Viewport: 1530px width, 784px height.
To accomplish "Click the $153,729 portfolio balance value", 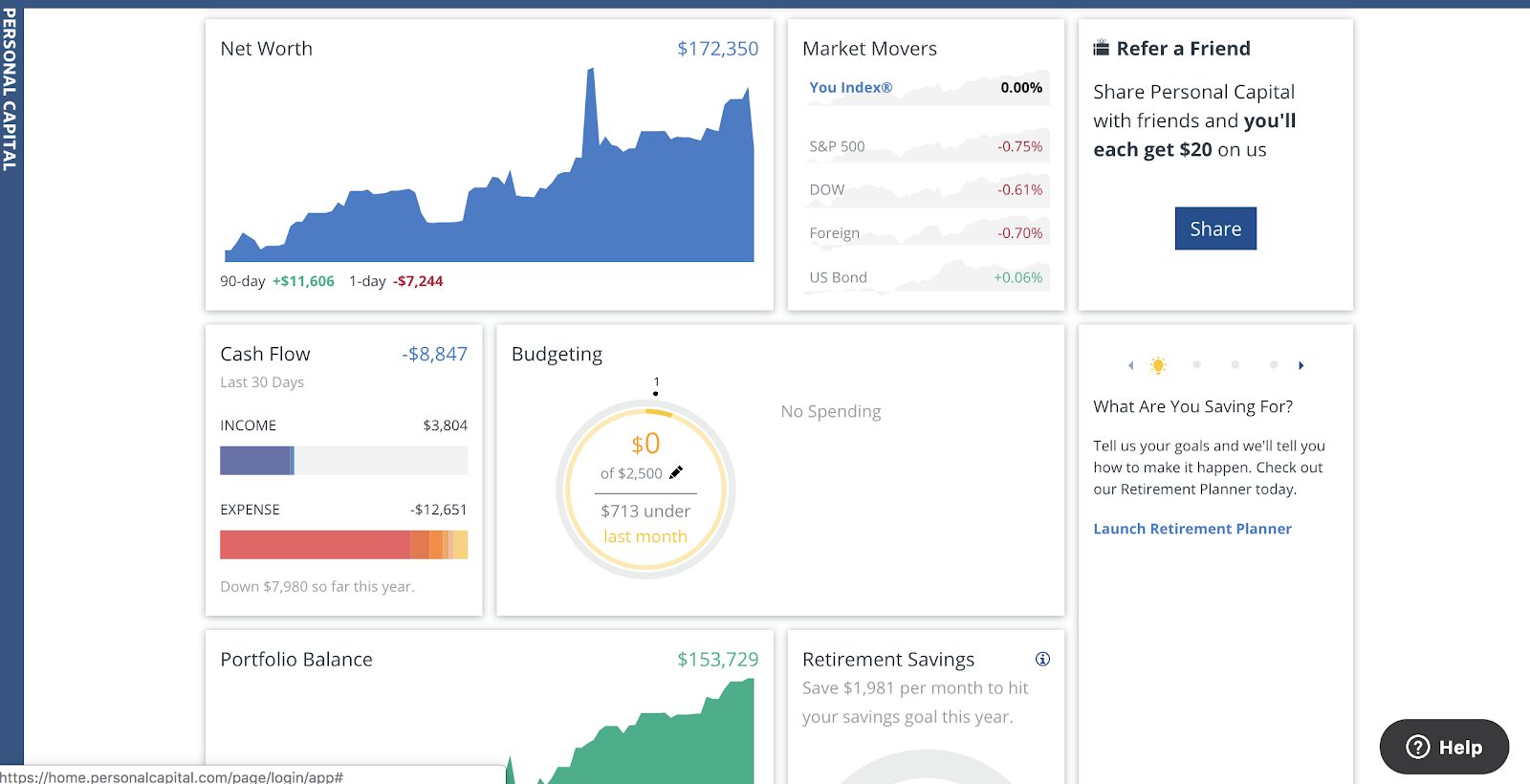I will click(x=717, y=659).
